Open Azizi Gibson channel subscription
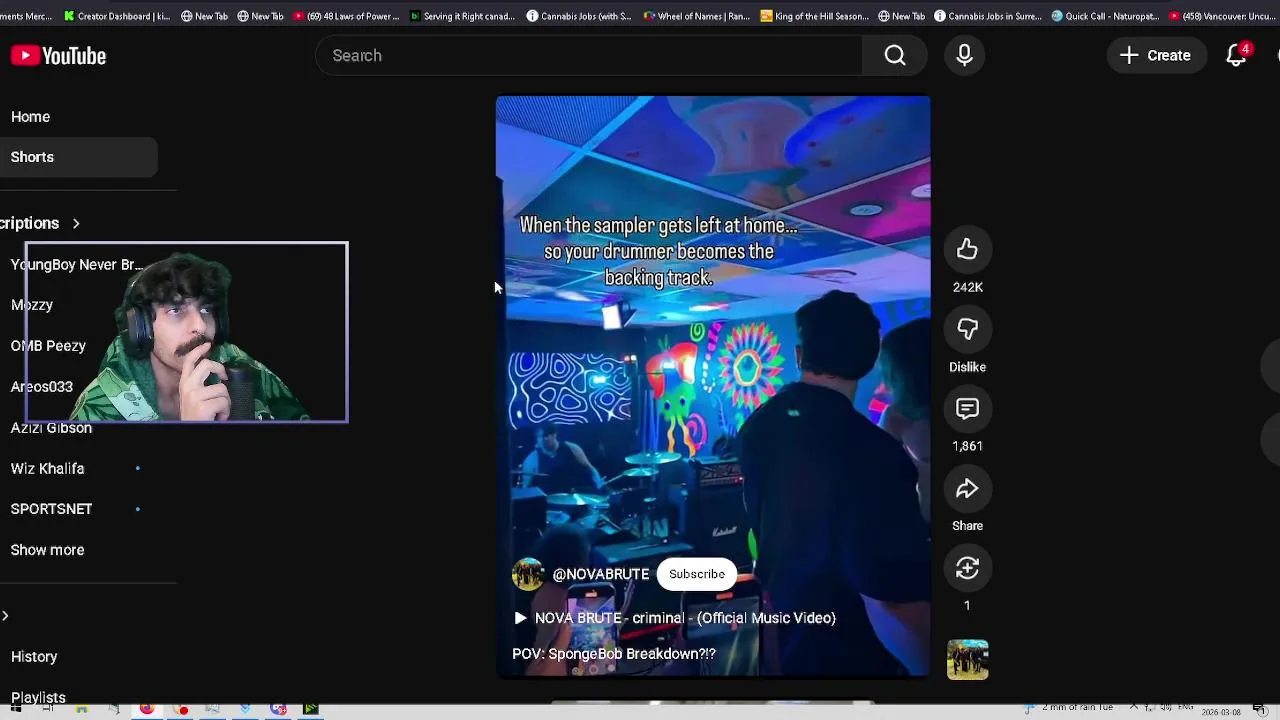 pyautogui.click(x=51, y=428)
